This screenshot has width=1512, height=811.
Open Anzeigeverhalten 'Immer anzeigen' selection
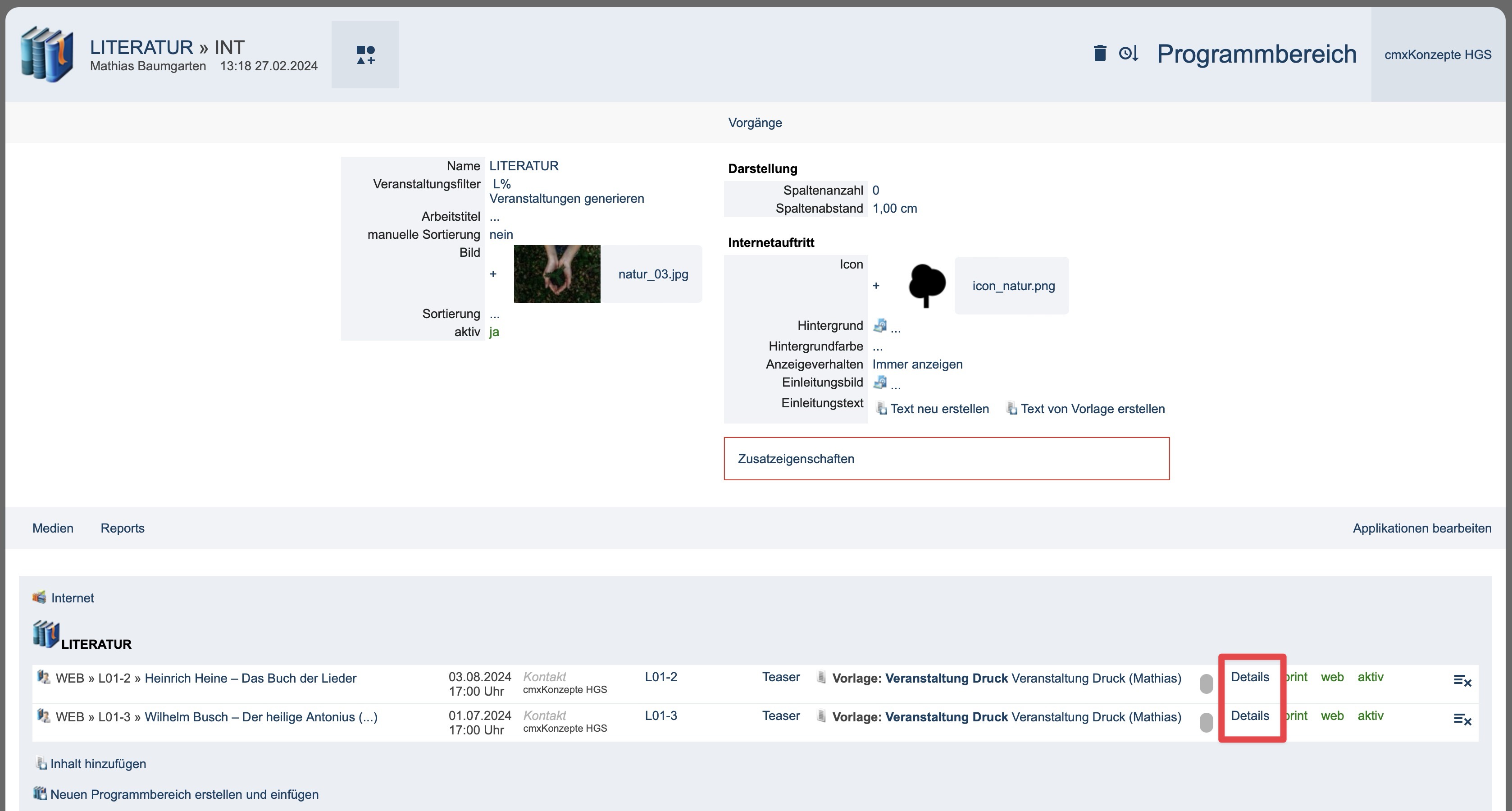(917, 364)
